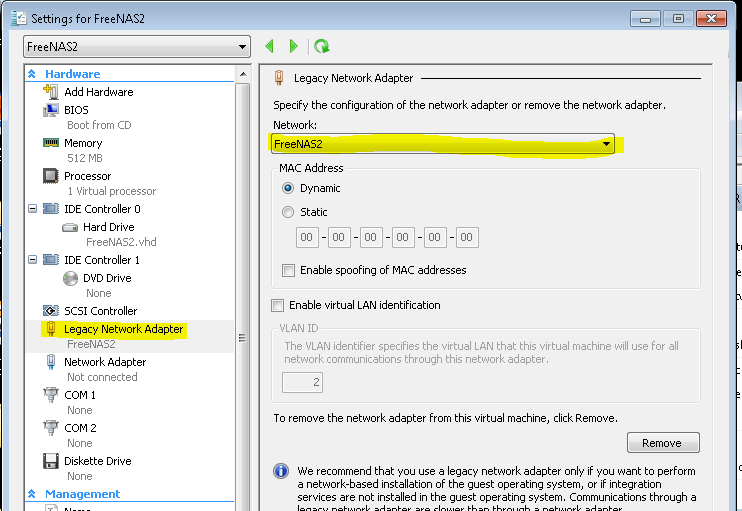Click the Legacy Network Adapter tree icon
The width and height of the screenshot is (742, 511).
click(51, 328)
